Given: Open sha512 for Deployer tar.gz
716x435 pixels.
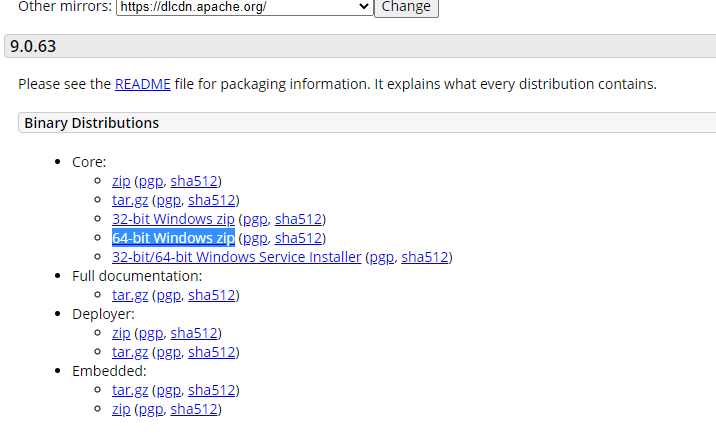Looking at the screenshot, I should coord(211,352).
